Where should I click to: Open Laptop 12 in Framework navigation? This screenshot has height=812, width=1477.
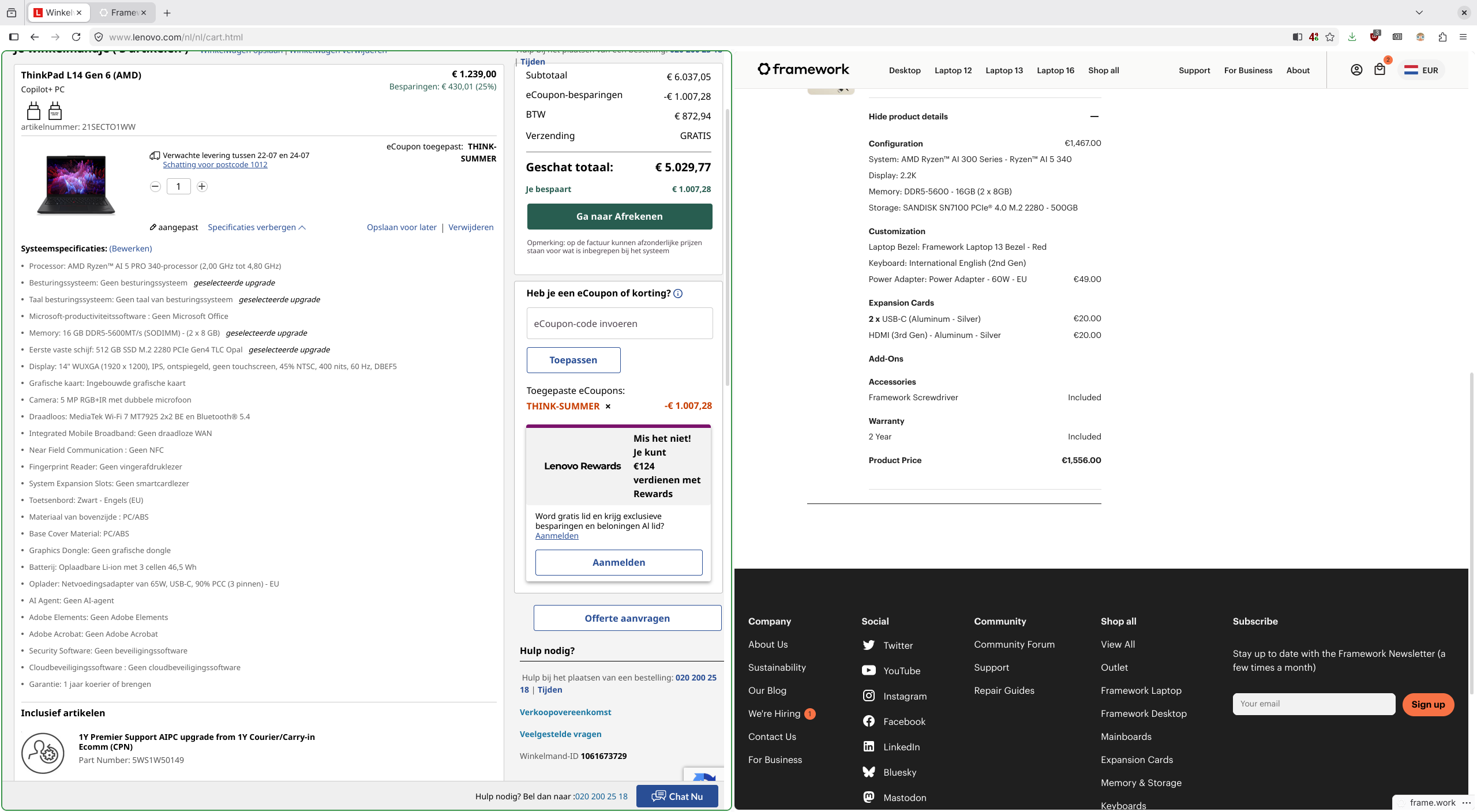[953, 70]
